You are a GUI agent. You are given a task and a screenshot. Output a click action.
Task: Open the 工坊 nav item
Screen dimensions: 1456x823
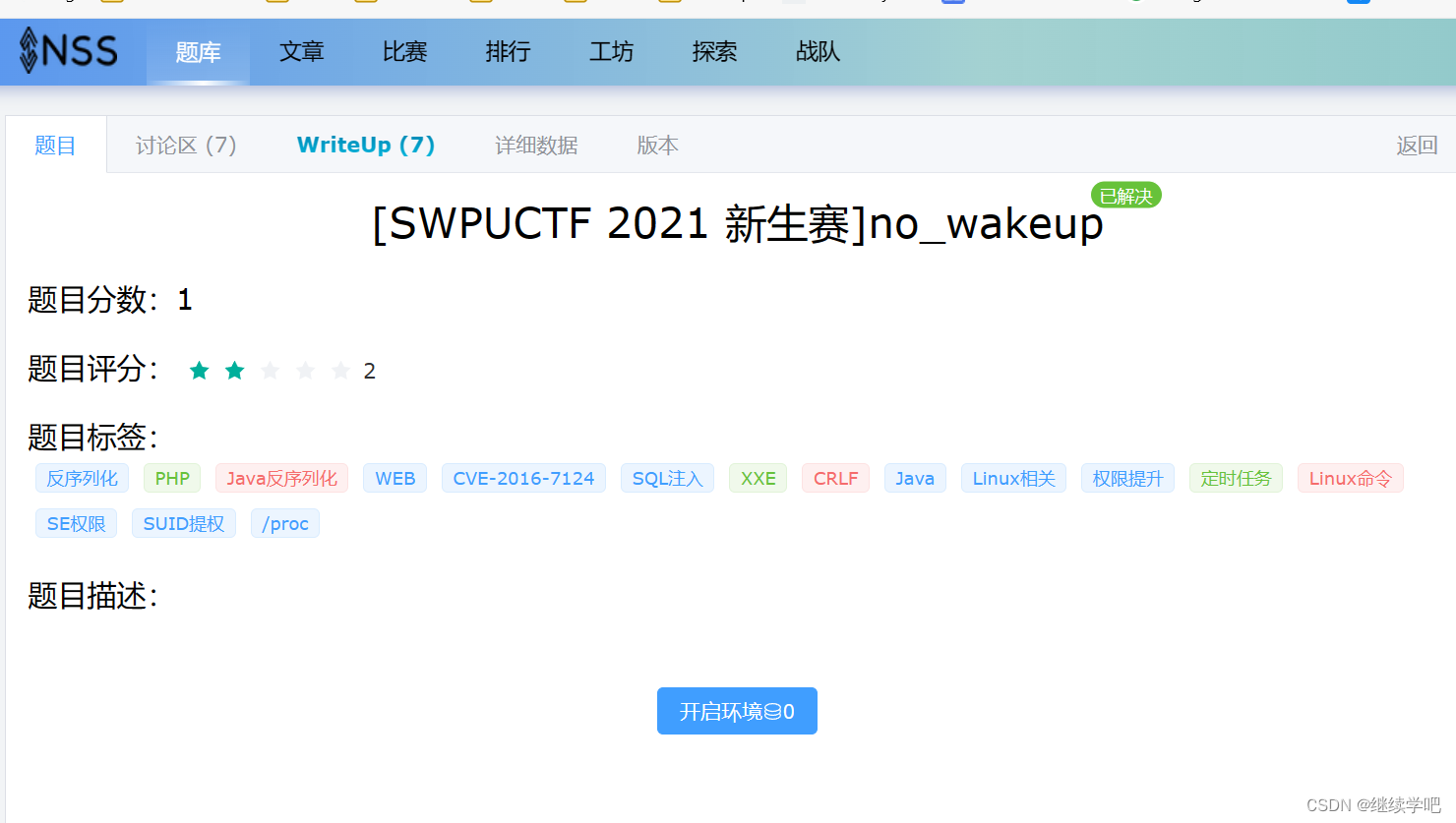coord(611,52)
